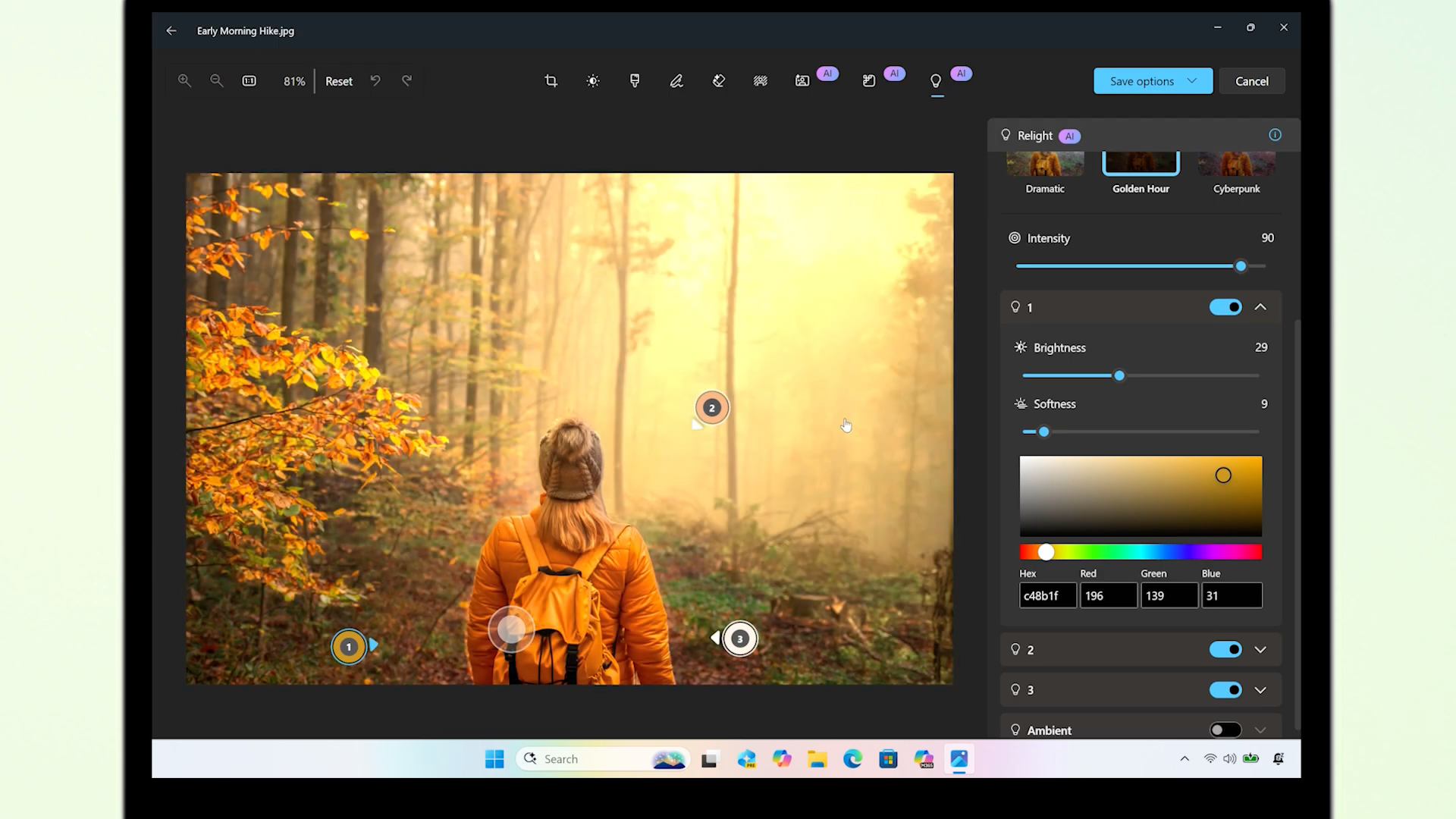Disable light source 1 toggle
This screenshot has height=819, width=1456.
[x=1225, y=307]
